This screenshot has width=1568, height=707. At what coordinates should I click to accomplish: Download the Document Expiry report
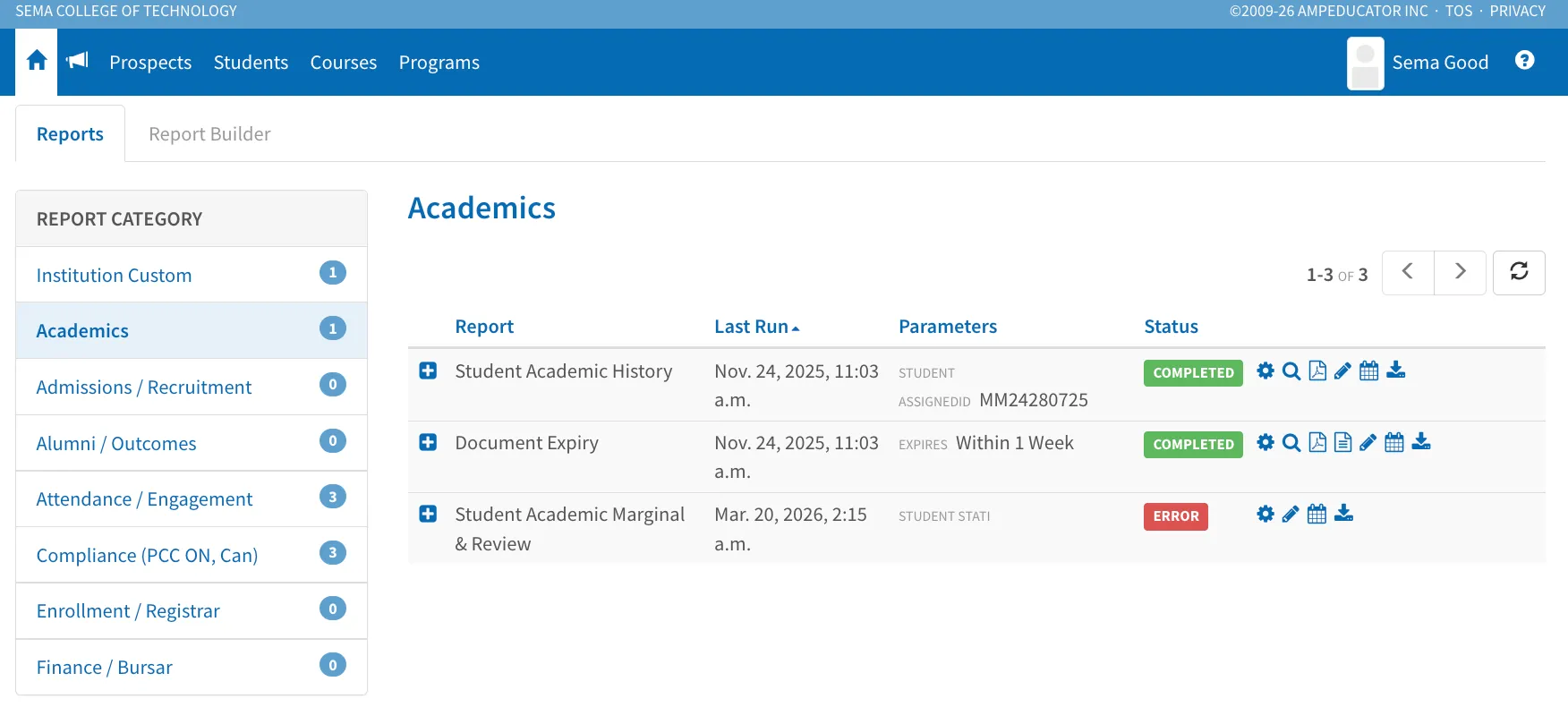click(x=1421, y=442)
